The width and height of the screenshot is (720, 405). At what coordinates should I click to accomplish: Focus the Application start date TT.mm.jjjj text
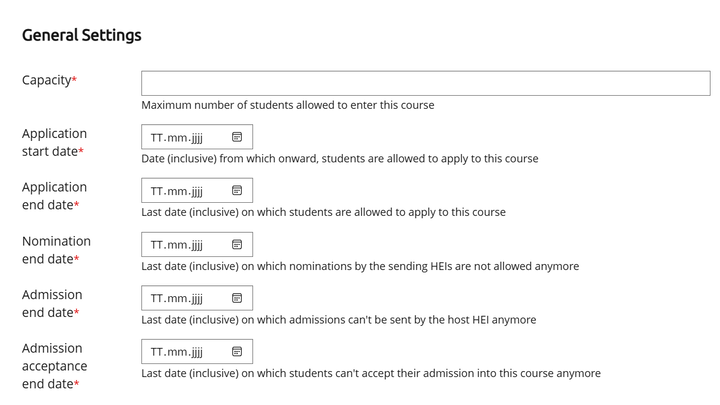(177, 137)
